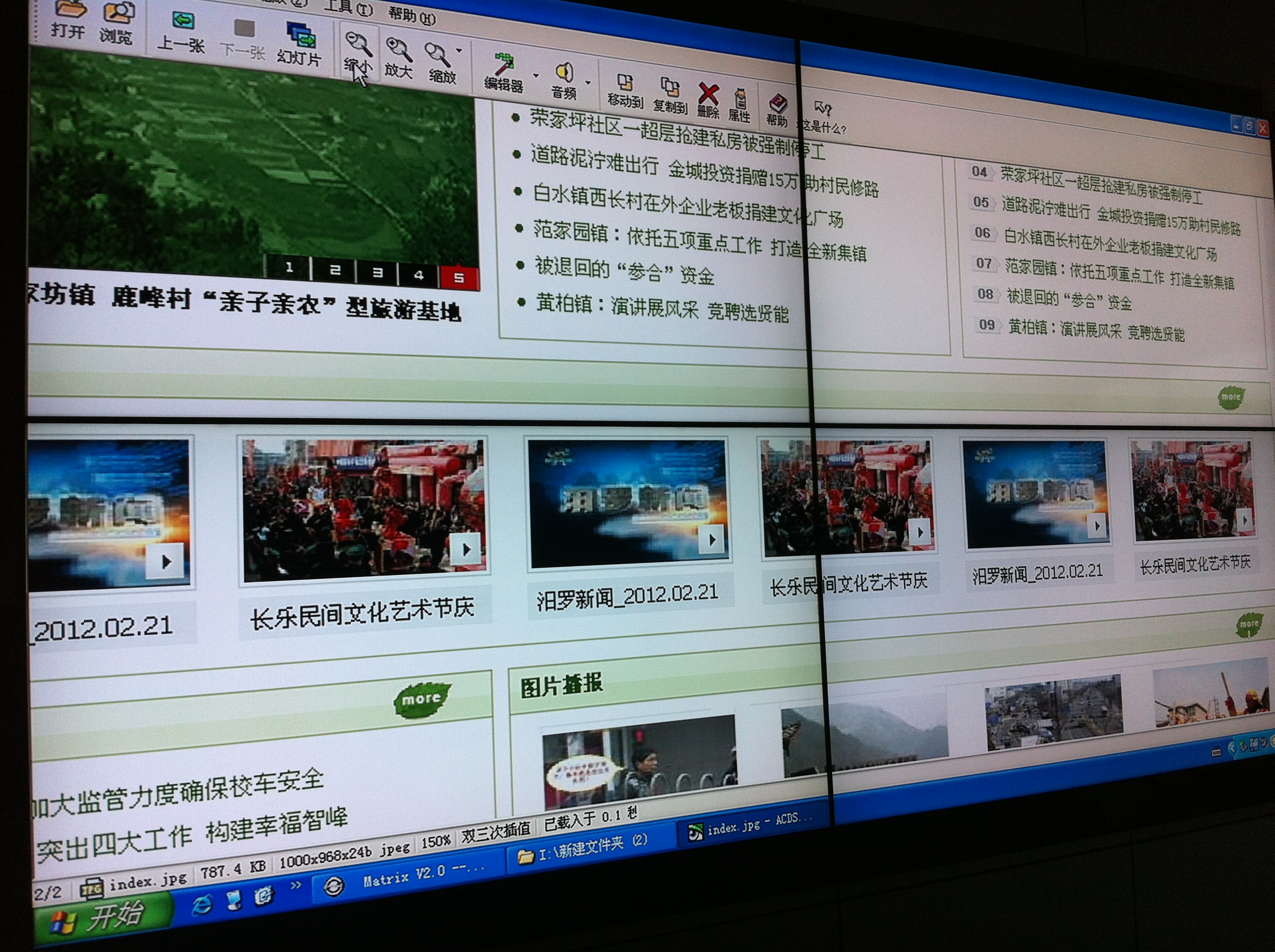The height and width of the screenshot is (952, 1275).
Task: Click the 移动到 (Move to) icon
Action: pyautogui.click(x=625, y=91)
